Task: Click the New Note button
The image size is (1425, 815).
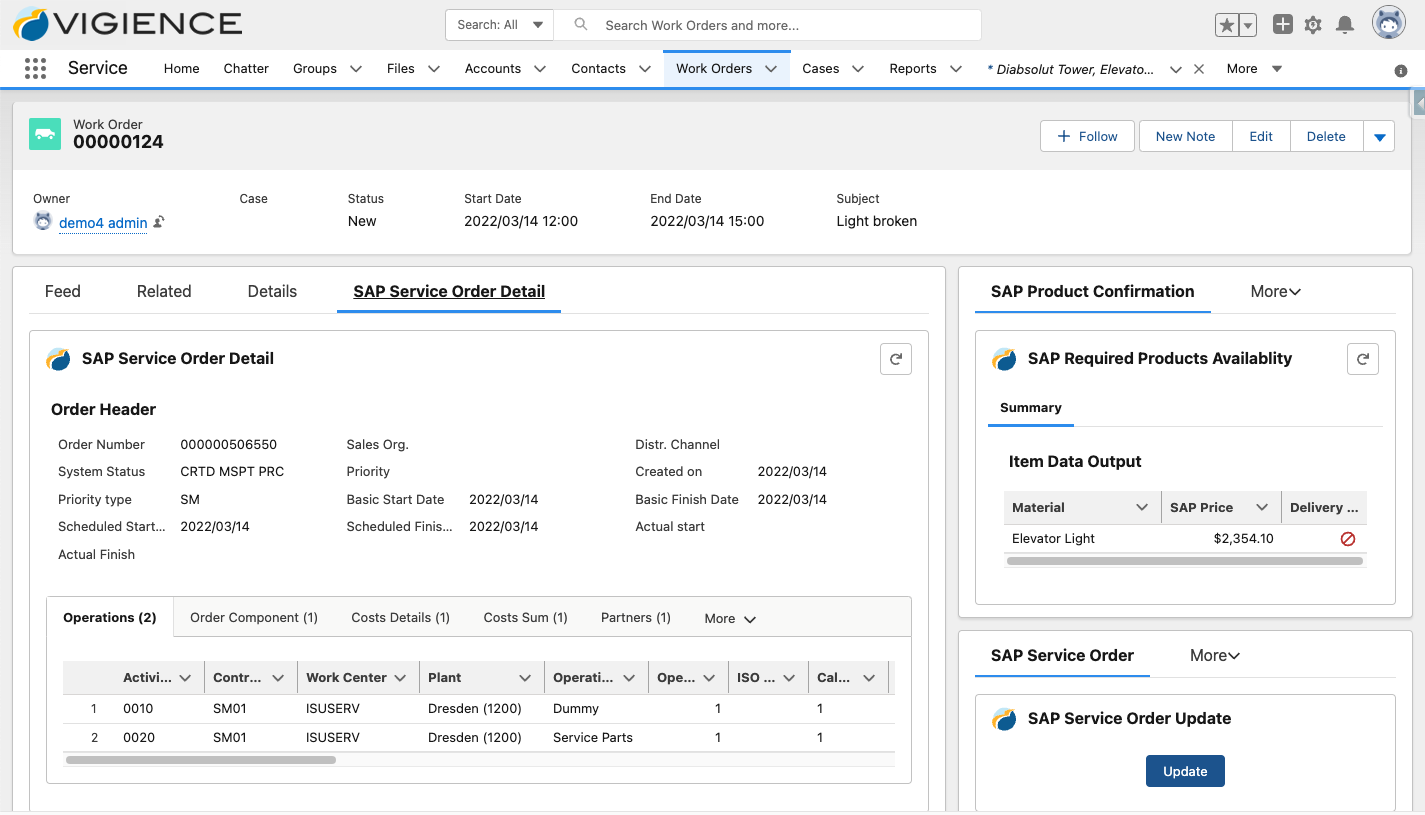Action: point(1186,137)
